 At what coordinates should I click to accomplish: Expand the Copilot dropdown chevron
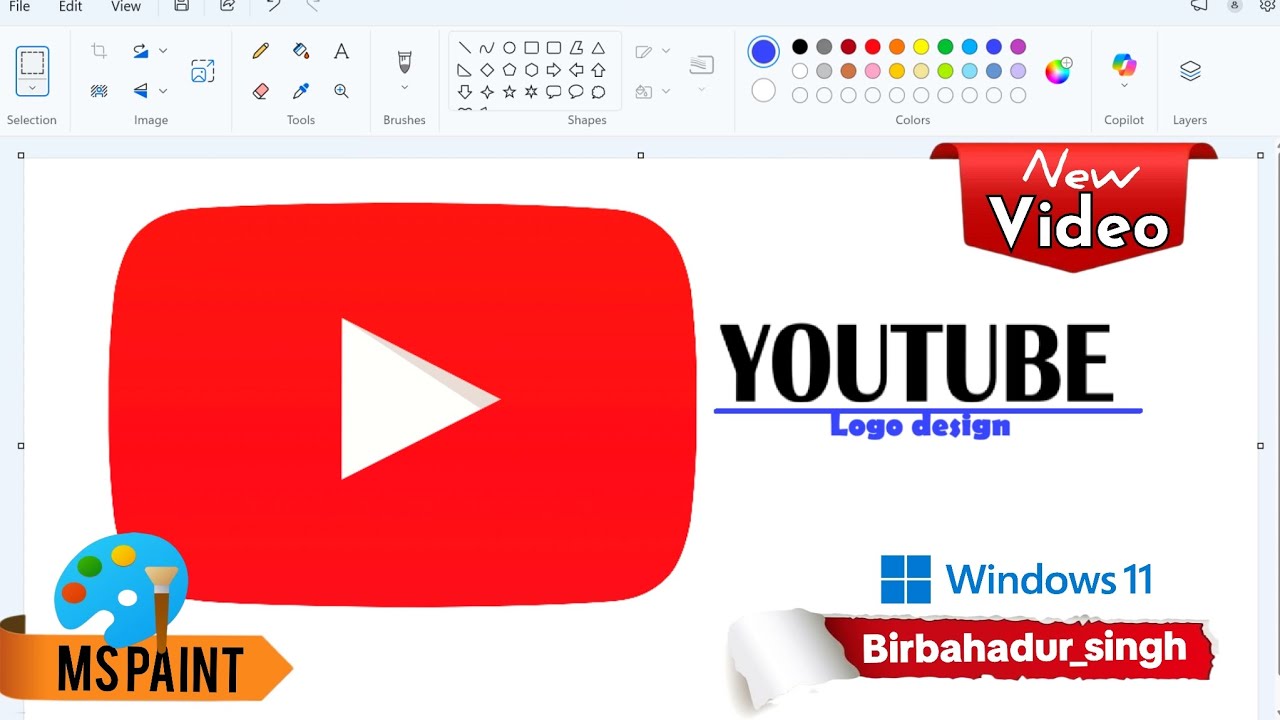tap(1124, 86)
